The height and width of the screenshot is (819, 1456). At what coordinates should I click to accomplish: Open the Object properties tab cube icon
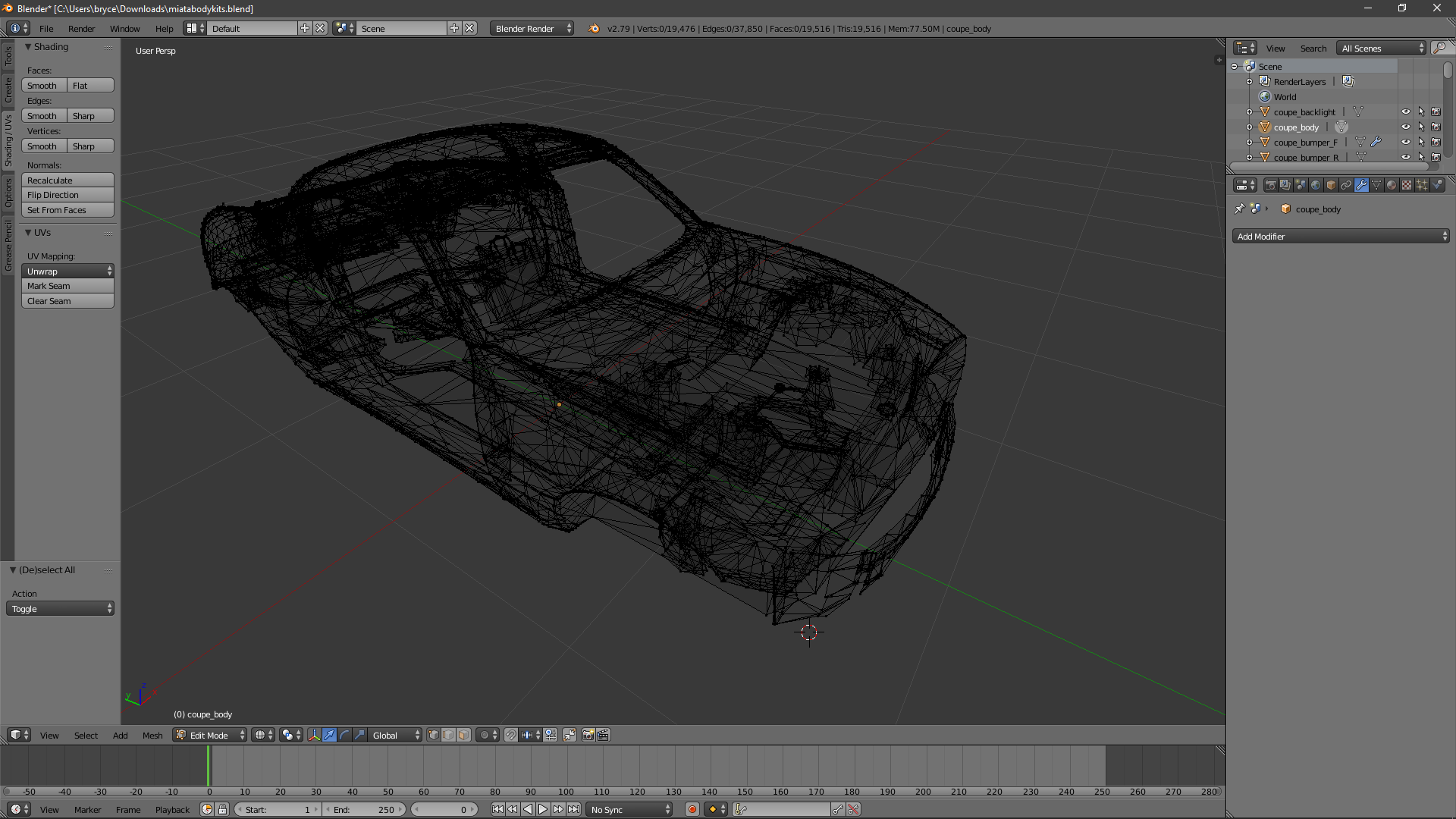coord(1331,185)
